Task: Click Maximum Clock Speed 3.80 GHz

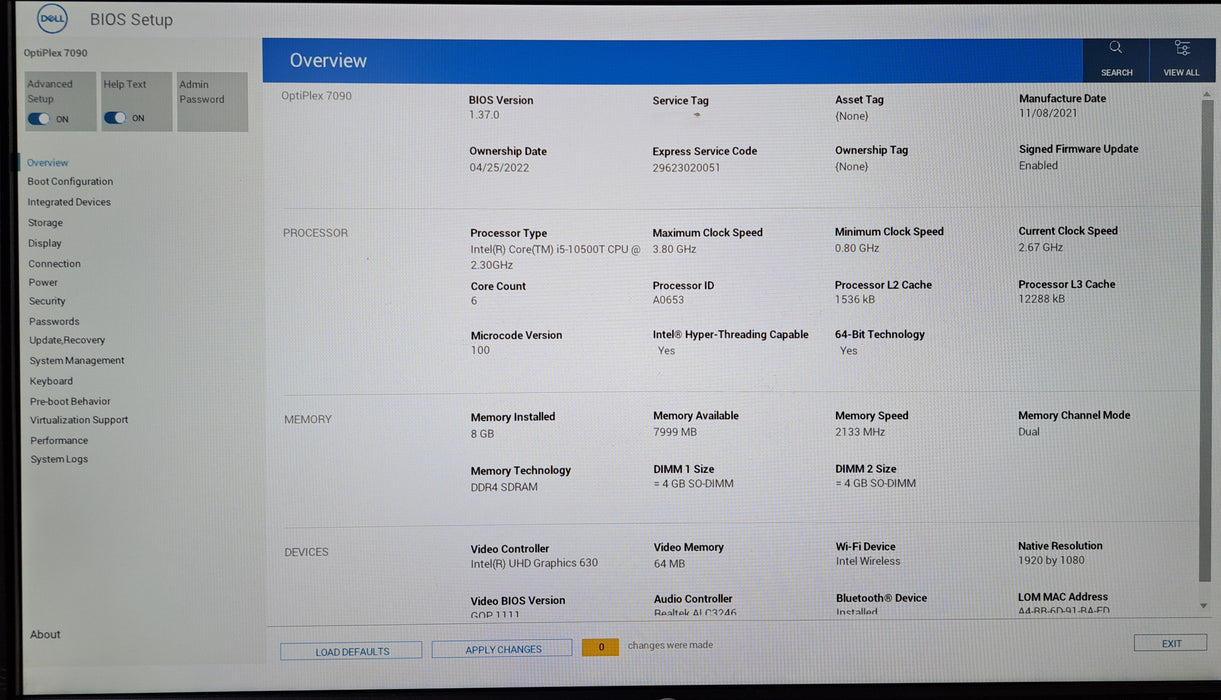Action: 674,249
